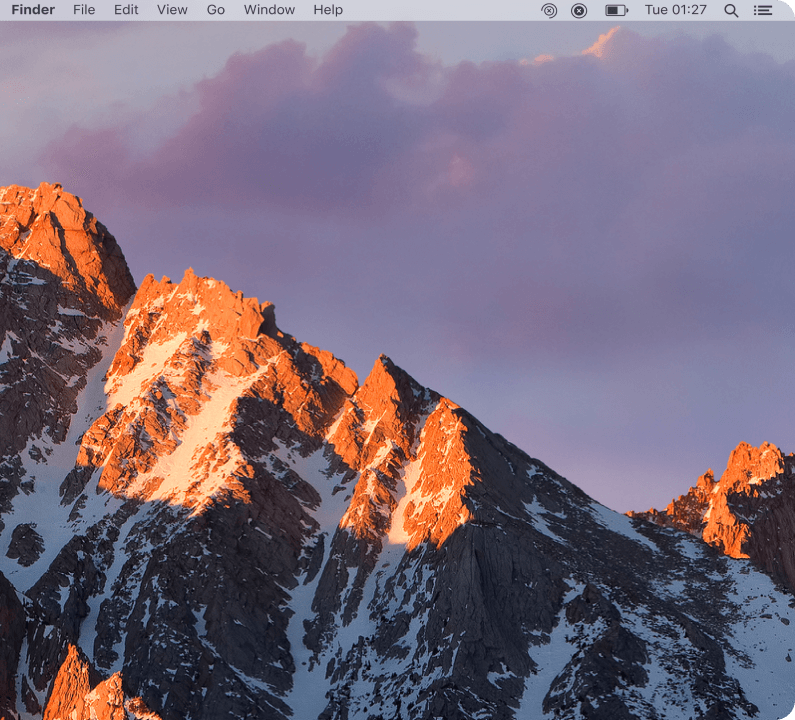
Task: Expand the Edit menu
Action: click(x=126, y=10)
